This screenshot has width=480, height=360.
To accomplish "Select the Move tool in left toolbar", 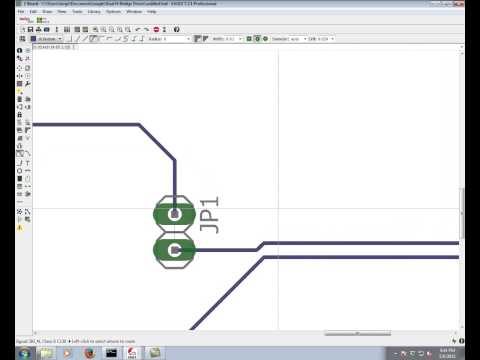I will point(19,68).
